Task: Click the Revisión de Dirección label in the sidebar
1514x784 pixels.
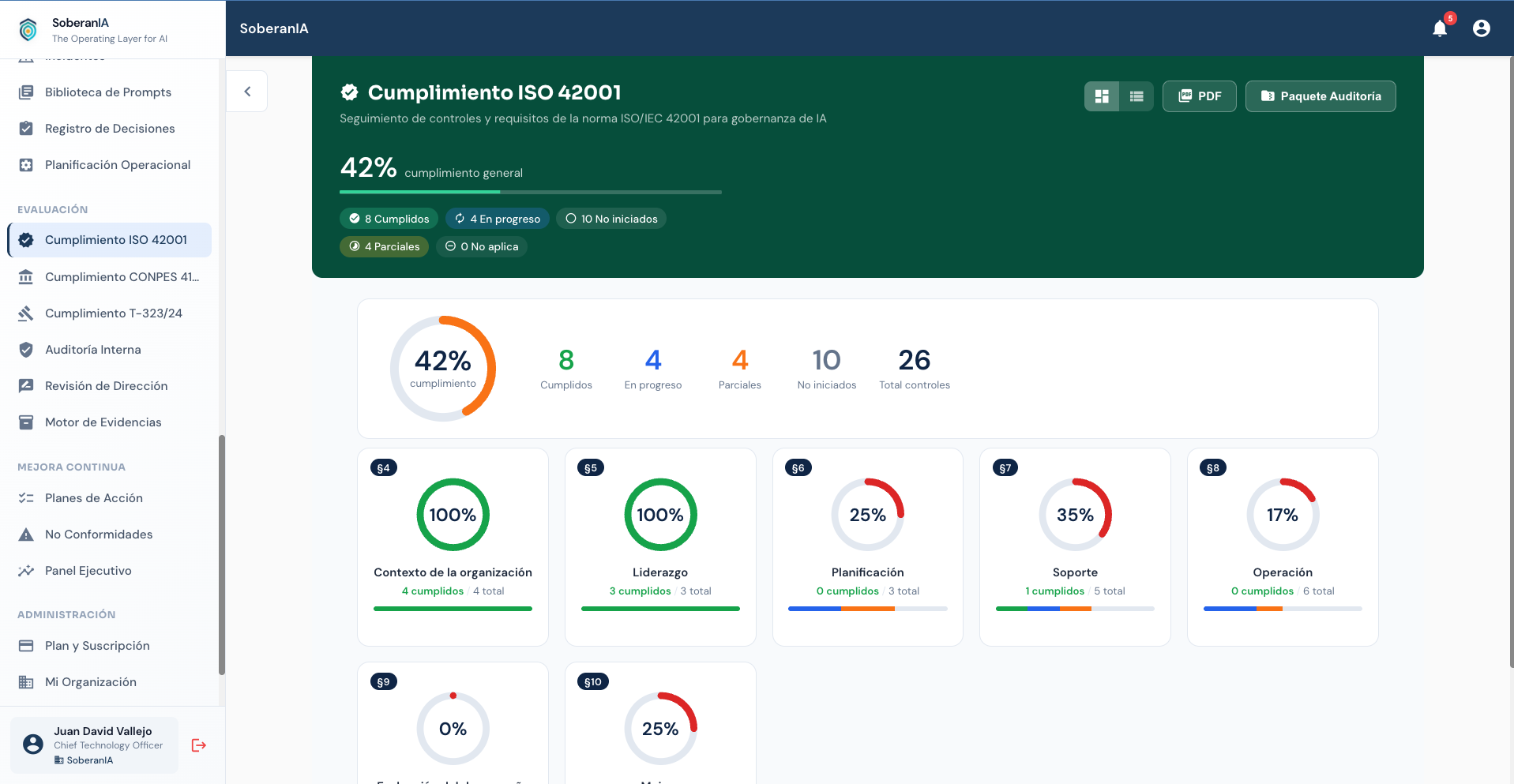Action: [107, 386]
